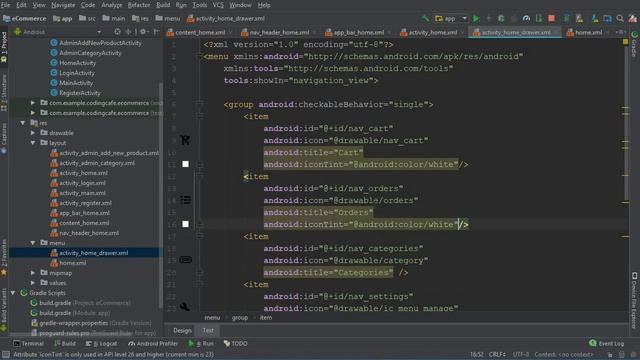This screenshot has width=640, height=360.
Task: Click group in bottom editor breadcrumb
Action: 240,318
